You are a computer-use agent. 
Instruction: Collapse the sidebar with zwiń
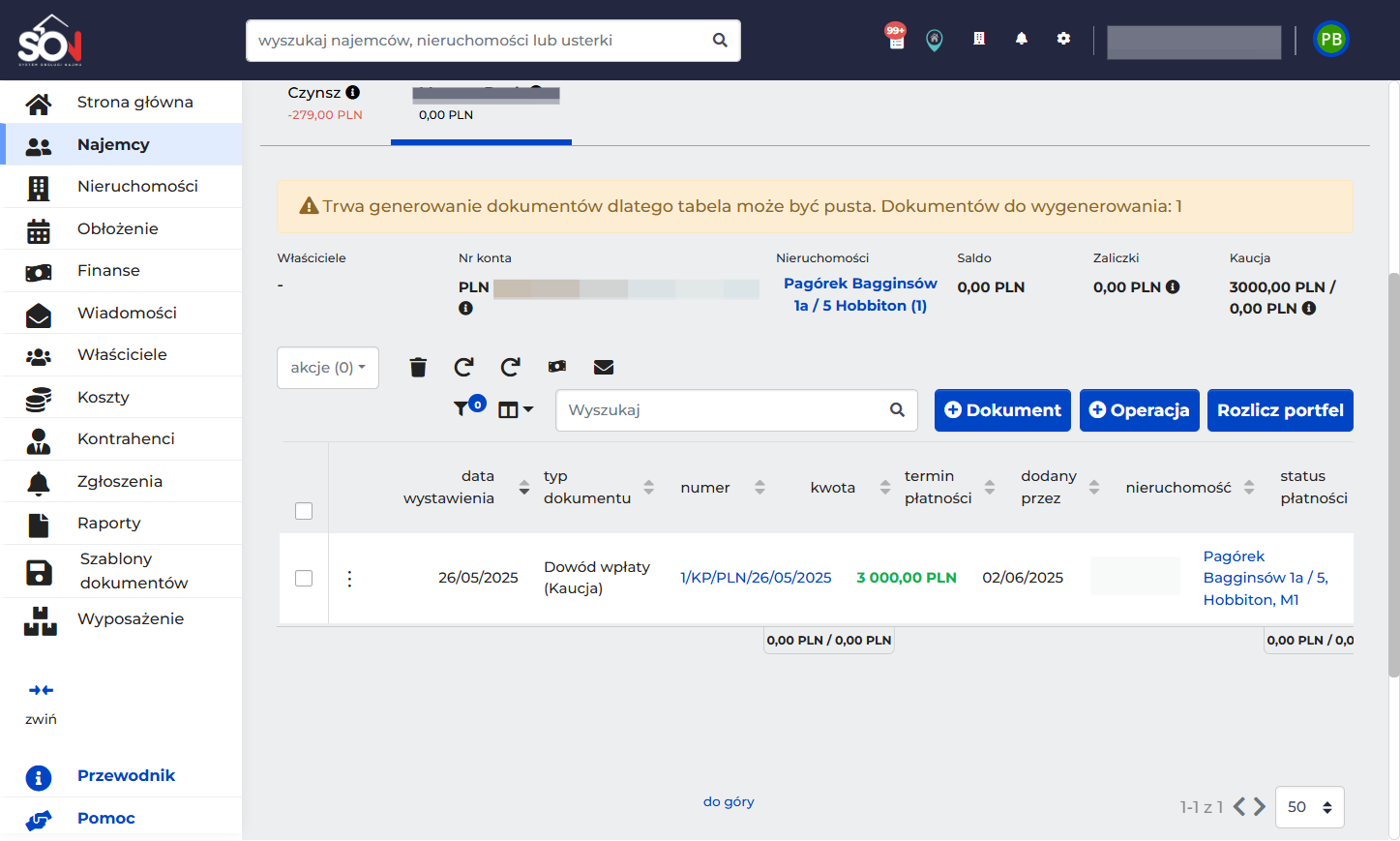(x=41, y=704)
